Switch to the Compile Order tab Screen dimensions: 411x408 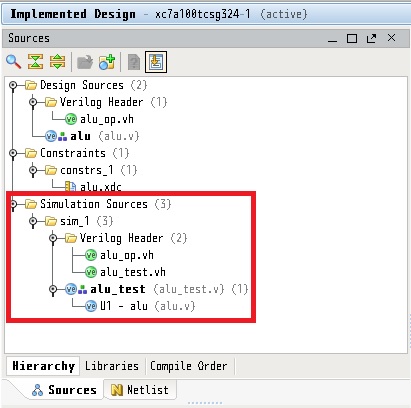click(189, 366)
